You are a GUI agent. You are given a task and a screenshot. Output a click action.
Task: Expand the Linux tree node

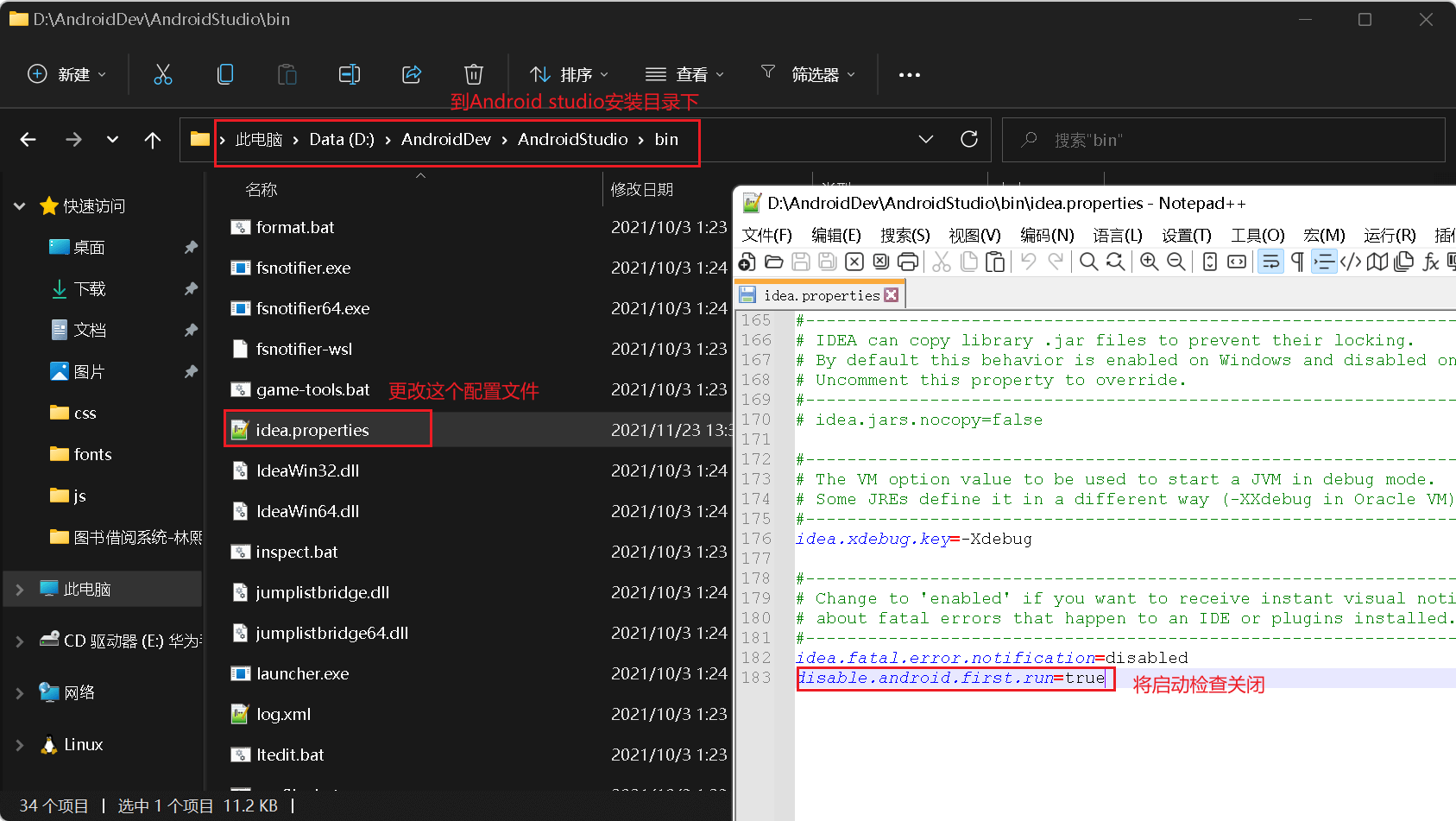pyautogui.click(x=20, y=744)
